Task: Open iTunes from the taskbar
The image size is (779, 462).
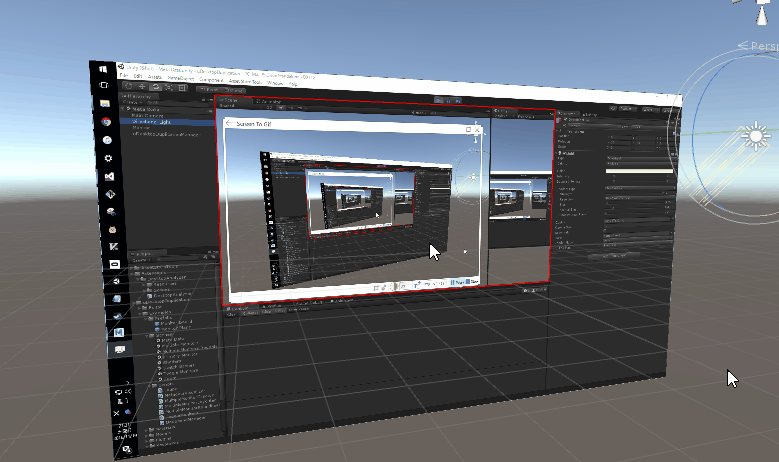Action: tap(107, 140)
